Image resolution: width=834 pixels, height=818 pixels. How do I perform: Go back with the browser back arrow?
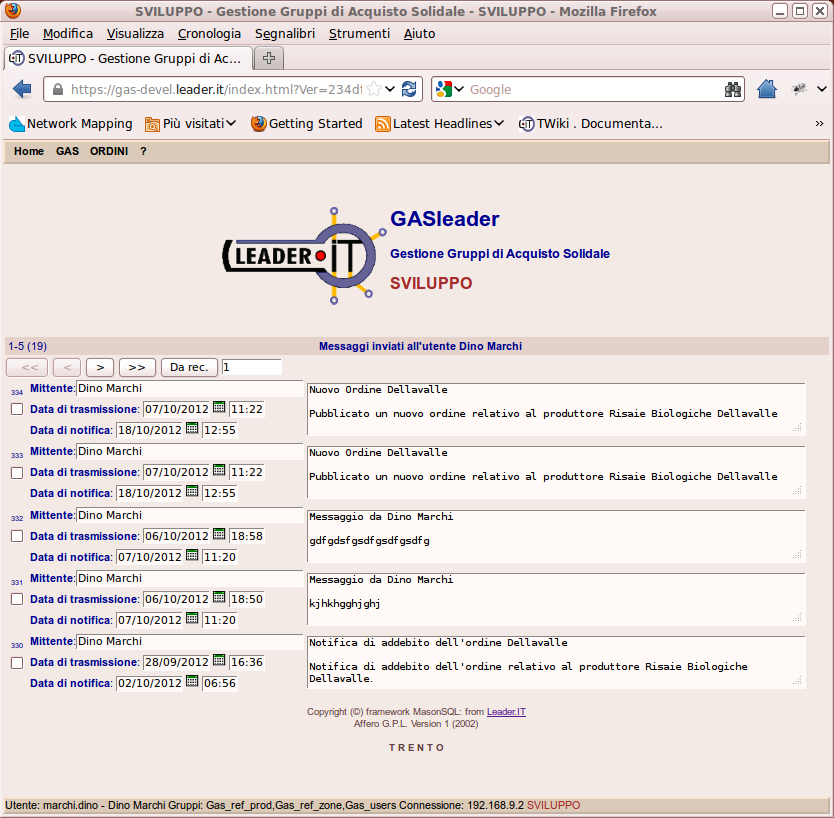(x=22, y=89)
